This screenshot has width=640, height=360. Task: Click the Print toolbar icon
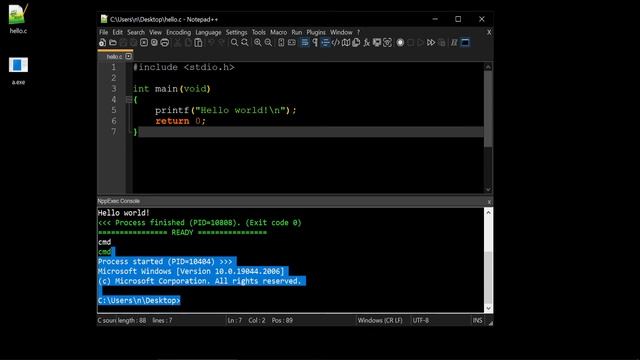click(x=164, y=42)
